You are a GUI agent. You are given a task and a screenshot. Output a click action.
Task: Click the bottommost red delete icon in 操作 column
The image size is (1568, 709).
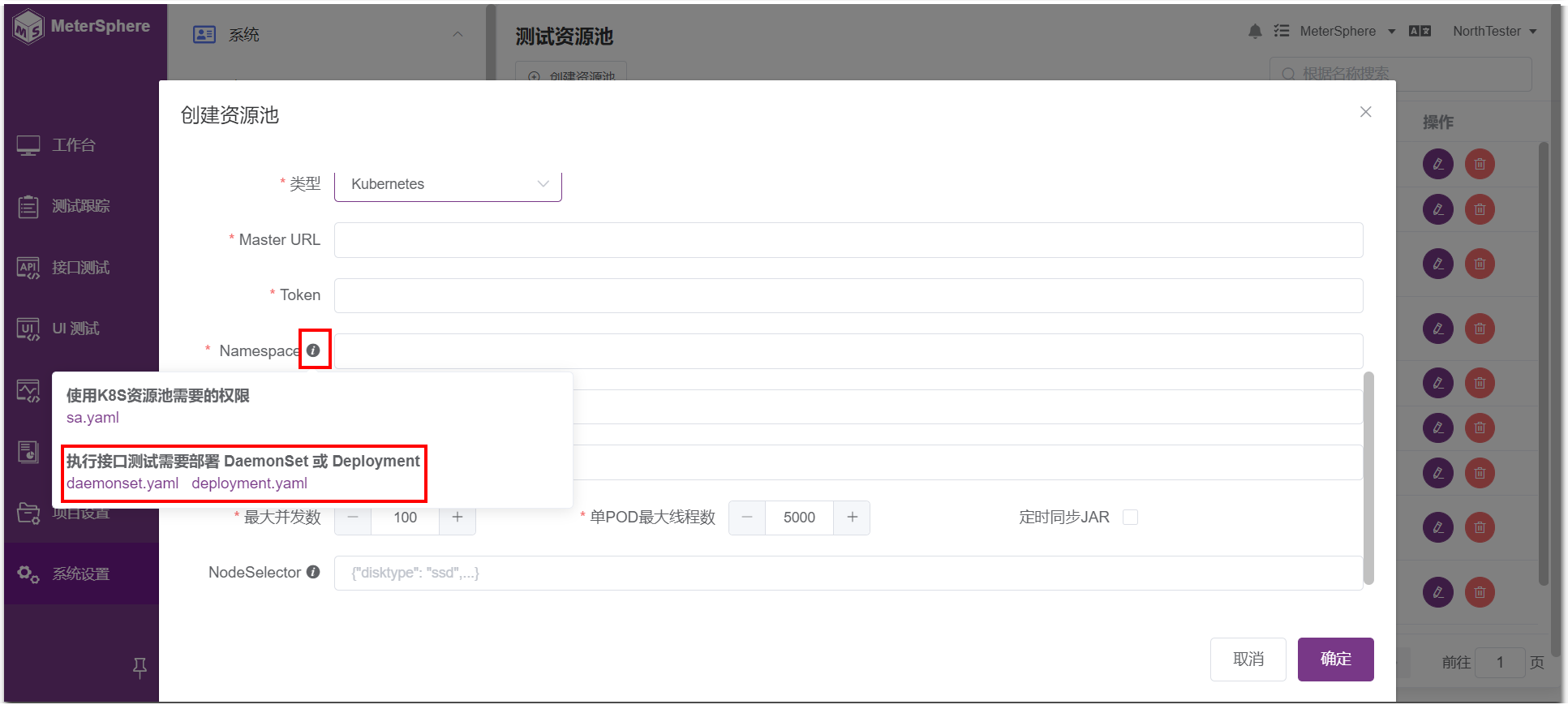[1480, 592]
